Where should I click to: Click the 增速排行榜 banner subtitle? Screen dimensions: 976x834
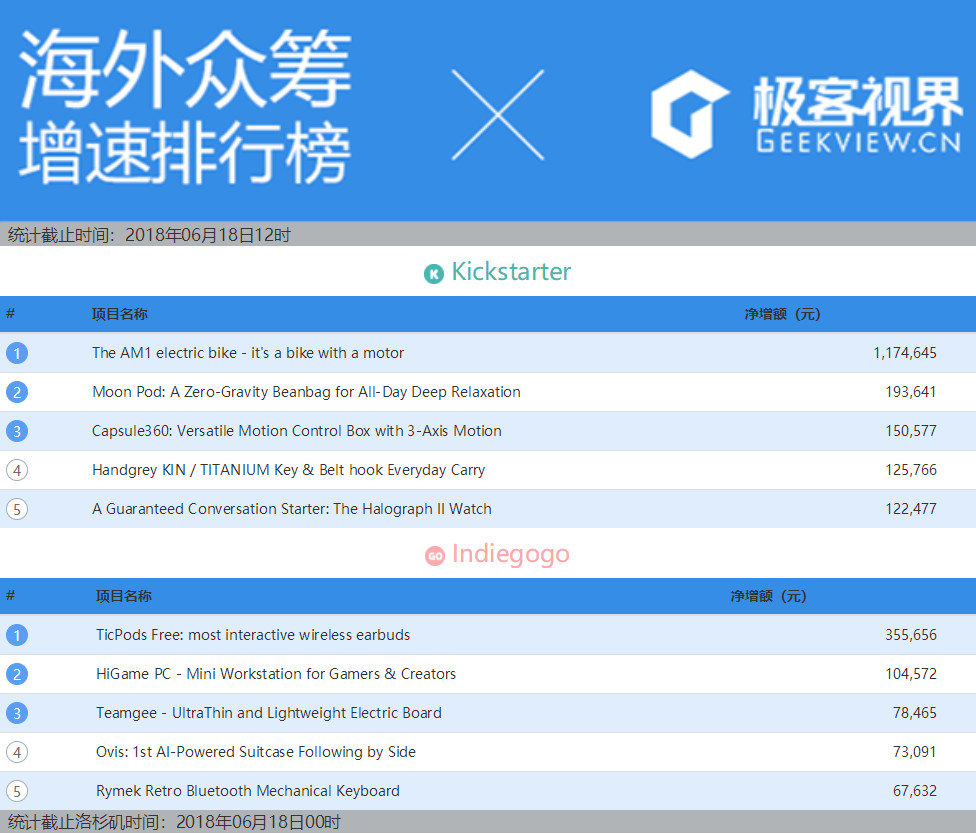pos(185,152)
